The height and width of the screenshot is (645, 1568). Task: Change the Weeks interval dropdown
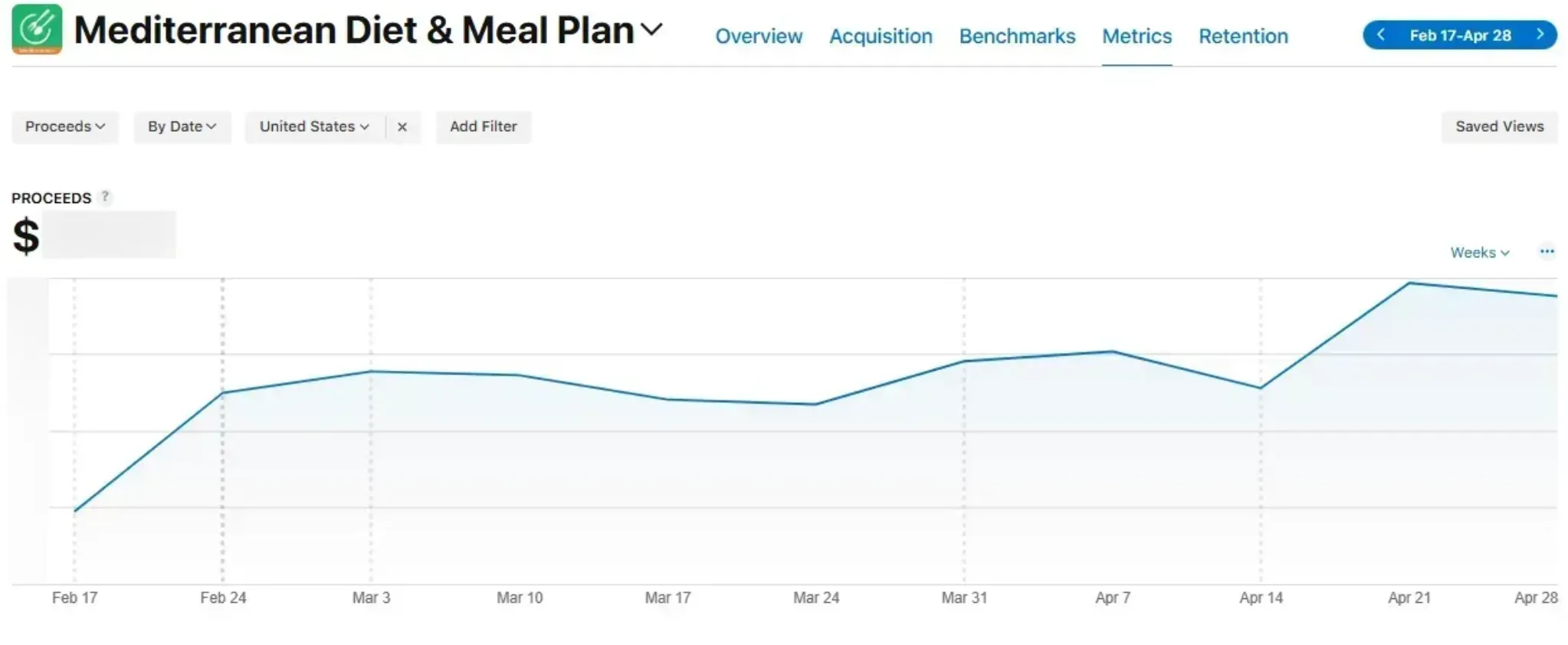click(1479, 252)
